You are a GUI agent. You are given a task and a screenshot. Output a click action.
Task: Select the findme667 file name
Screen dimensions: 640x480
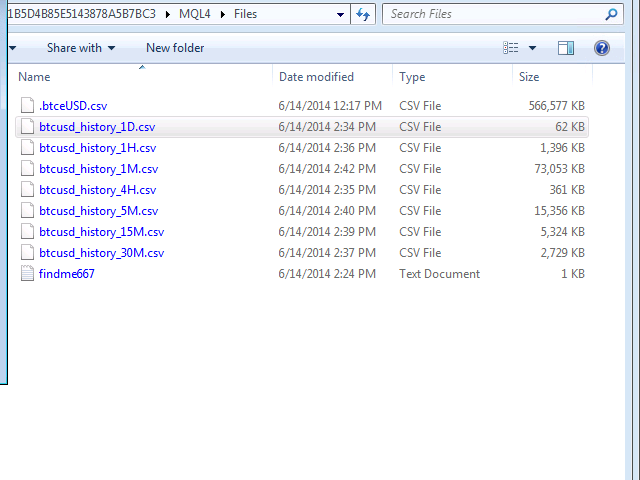[x=67, y=274]
